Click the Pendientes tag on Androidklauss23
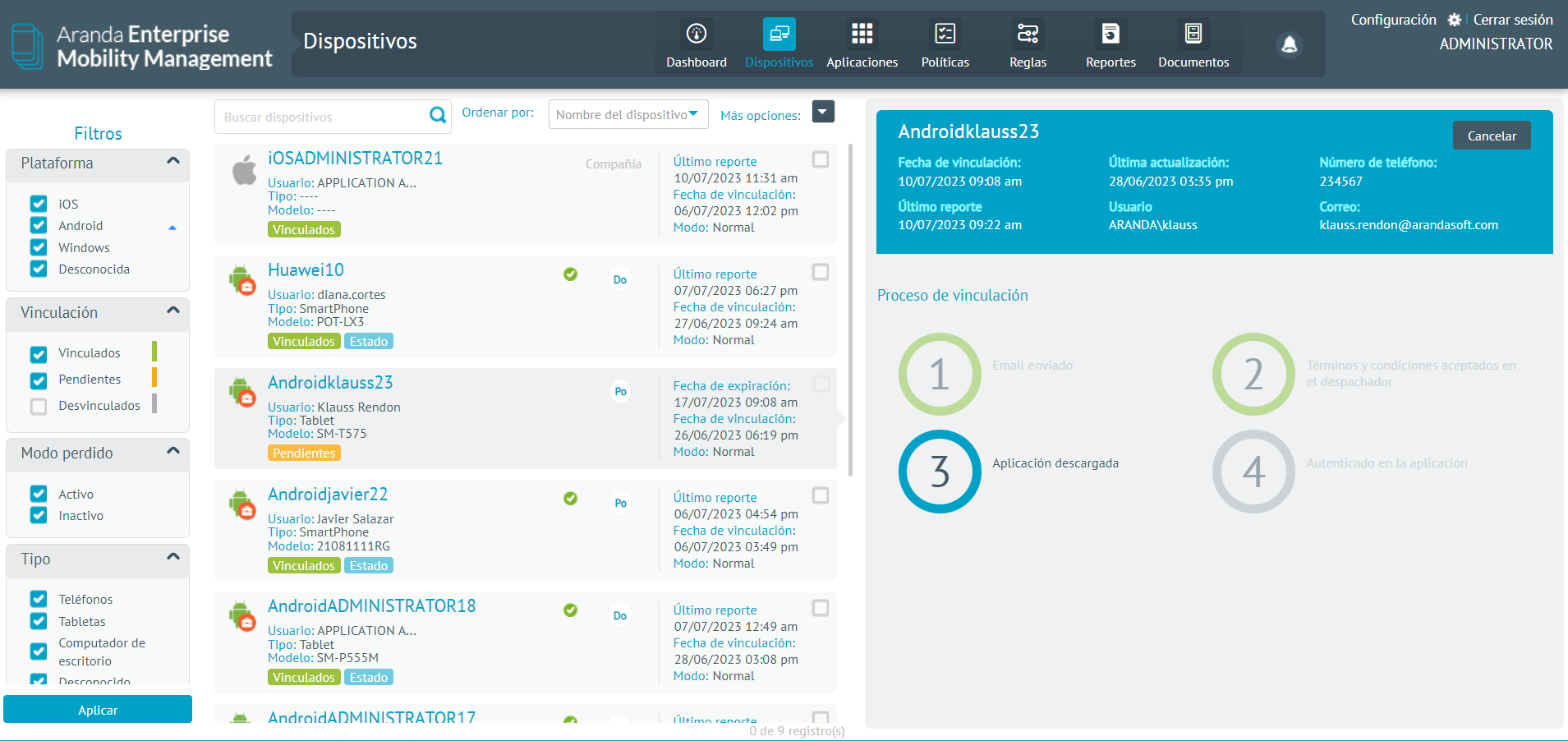The width and height of the screenshot is (1568, 741). pyautogui.click(x=304, y=453)
